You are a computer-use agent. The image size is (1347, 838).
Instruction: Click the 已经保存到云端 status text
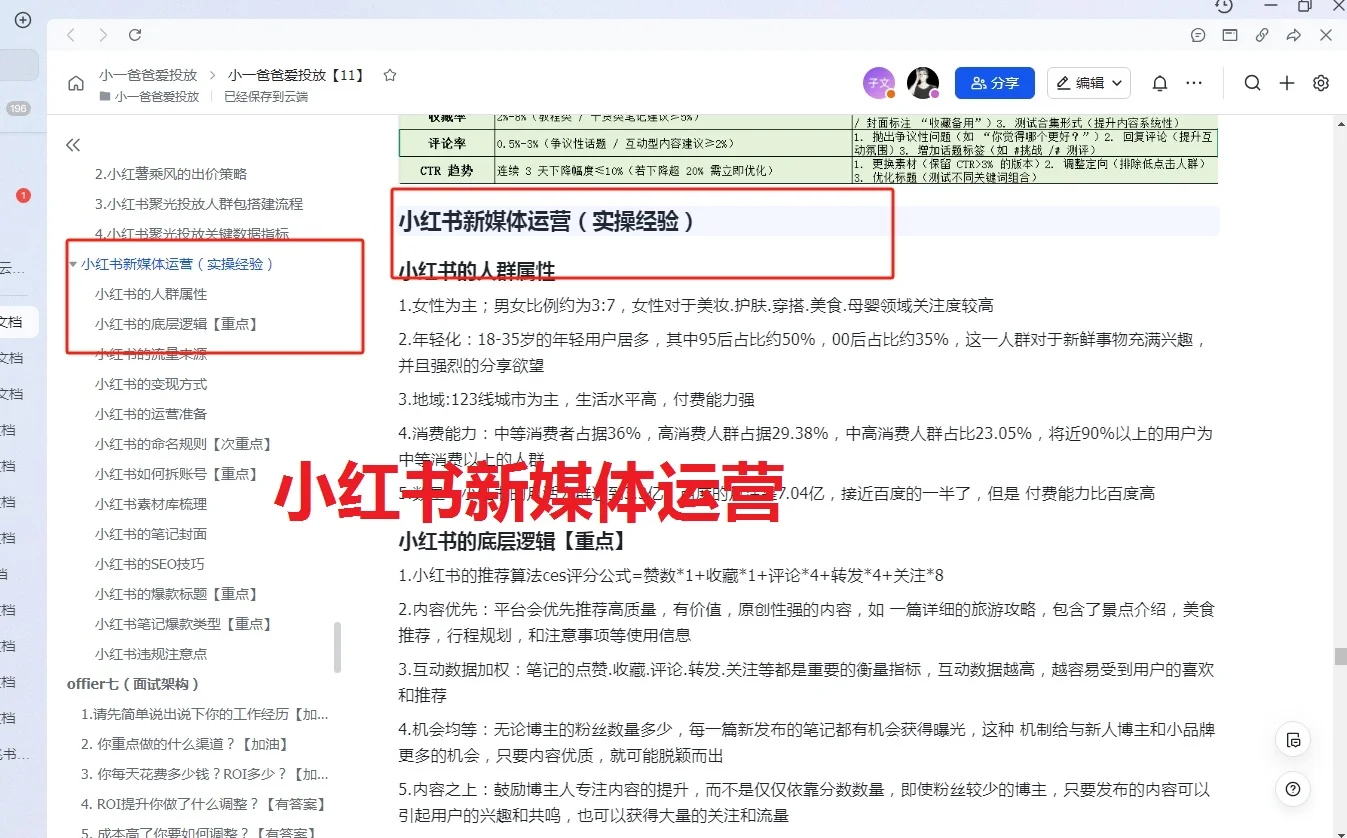pyautogui.click(x=266, y=97)
